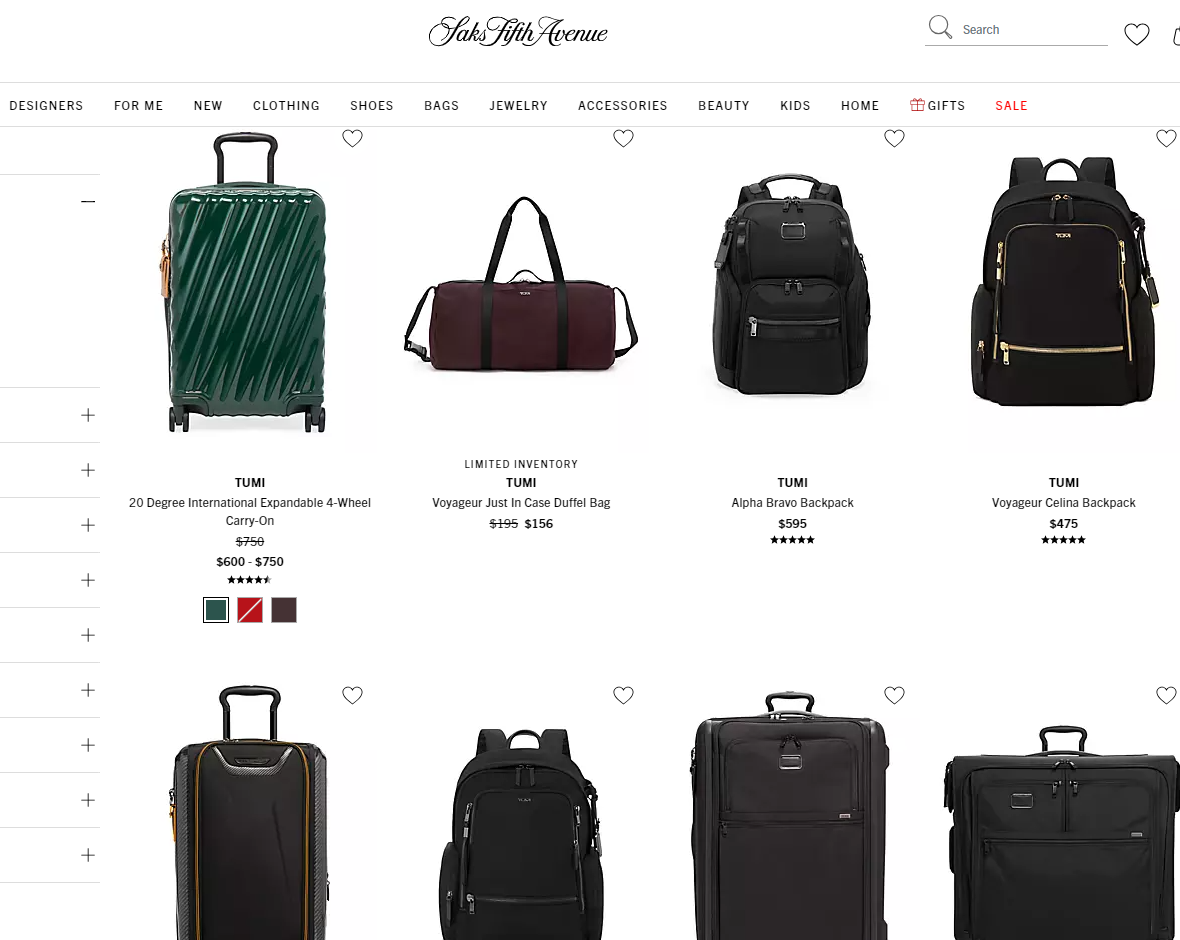Screen dimensions: 1180x940
Task: Expand the first collapsed filter plus sign
Action: pos(88,415)
